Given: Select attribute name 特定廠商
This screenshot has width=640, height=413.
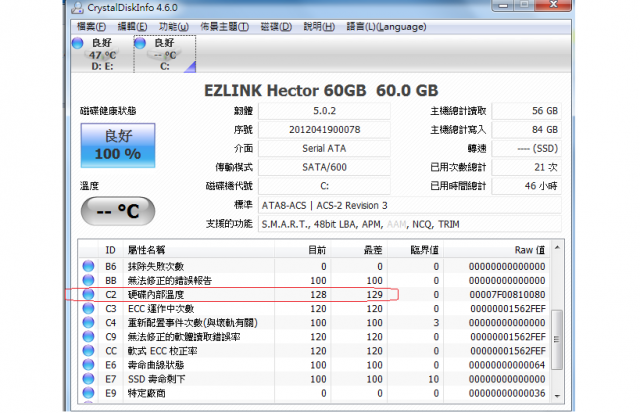Looking at the screenshot, I should [x=147, y=393].
